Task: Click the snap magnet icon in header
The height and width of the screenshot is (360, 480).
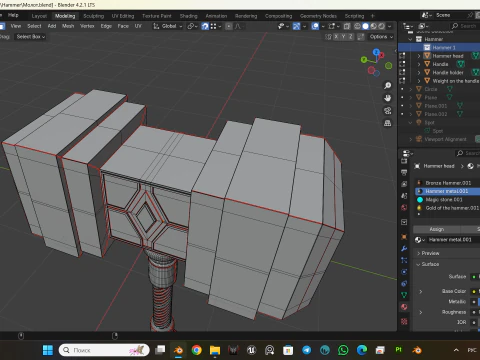Action: coord(205,26)
